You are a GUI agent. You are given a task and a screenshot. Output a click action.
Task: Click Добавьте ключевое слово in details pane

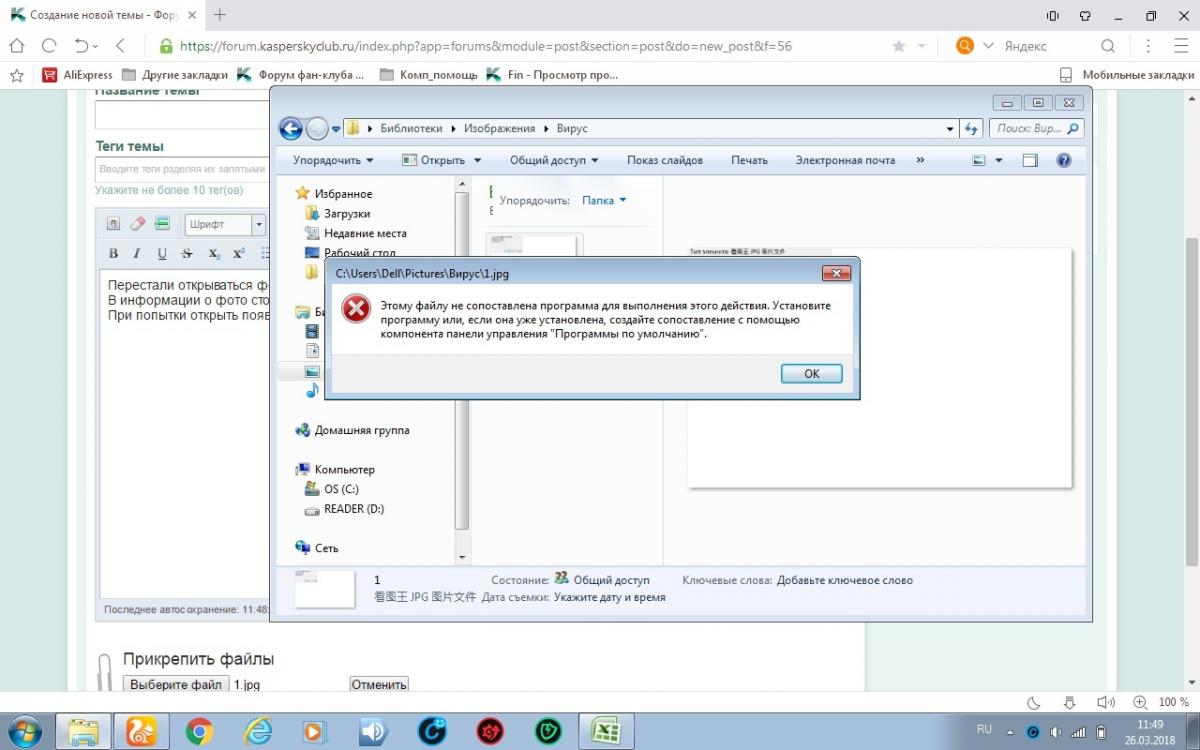click(x=845, y=580)
